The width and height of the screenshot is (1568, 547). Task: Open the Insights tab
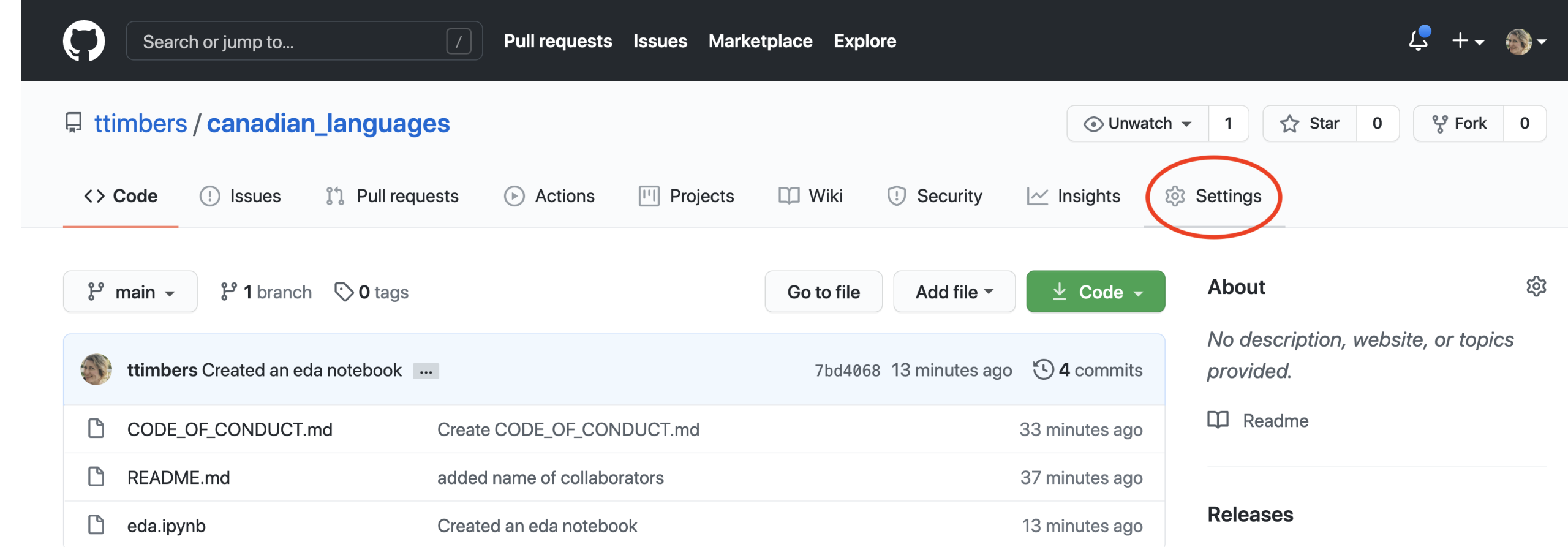point(1074,196)
